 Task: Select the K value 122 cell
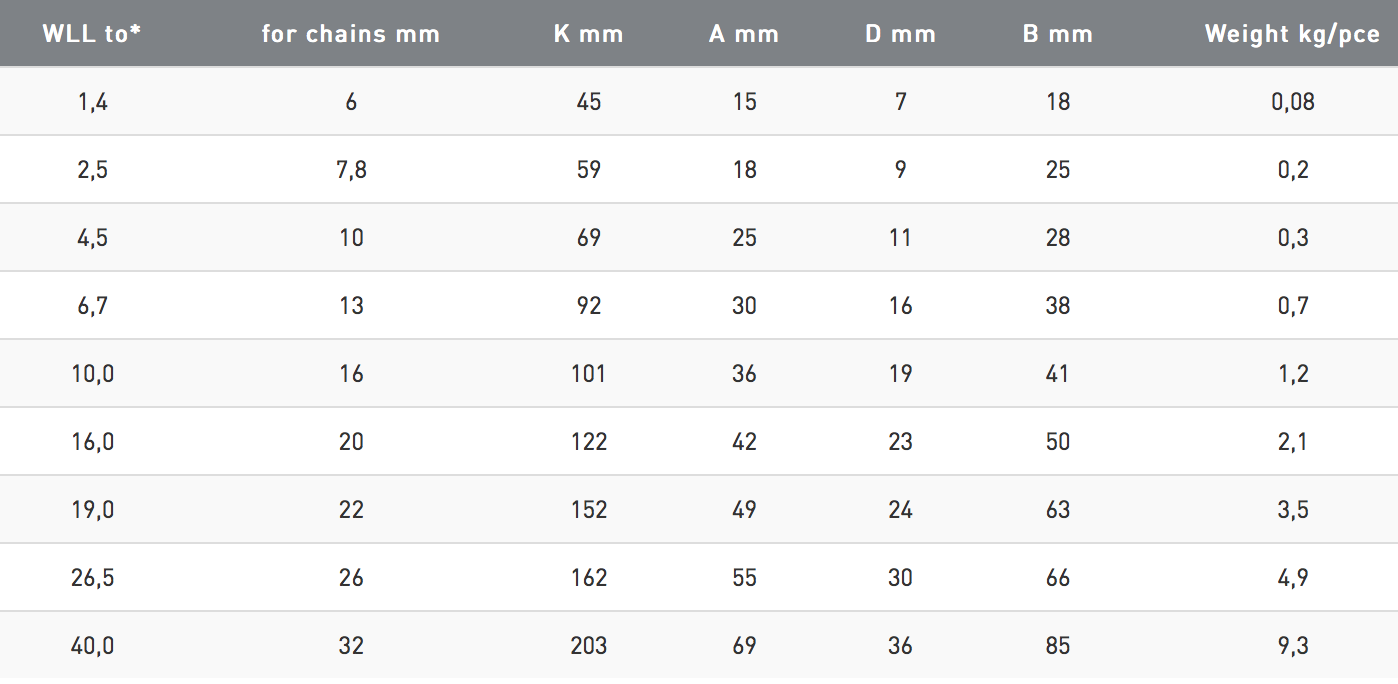click(x=589, y=442)
